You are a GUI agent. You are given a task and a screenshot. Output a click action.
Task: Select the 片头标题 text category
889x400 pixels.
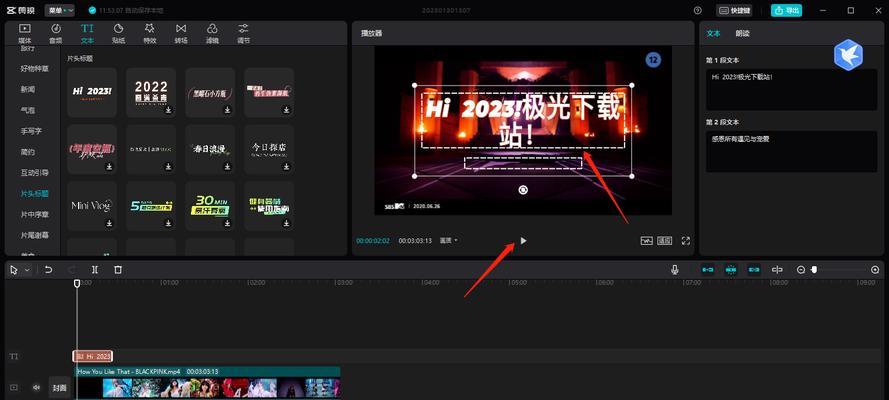(35, 193)
